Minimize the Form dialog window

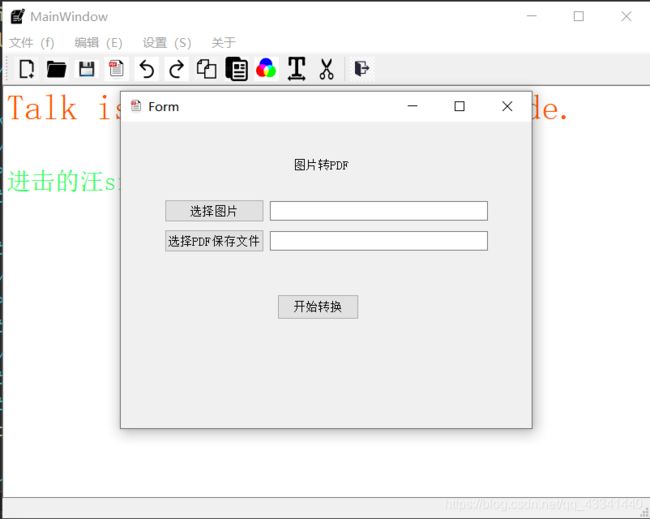point(412,106)
